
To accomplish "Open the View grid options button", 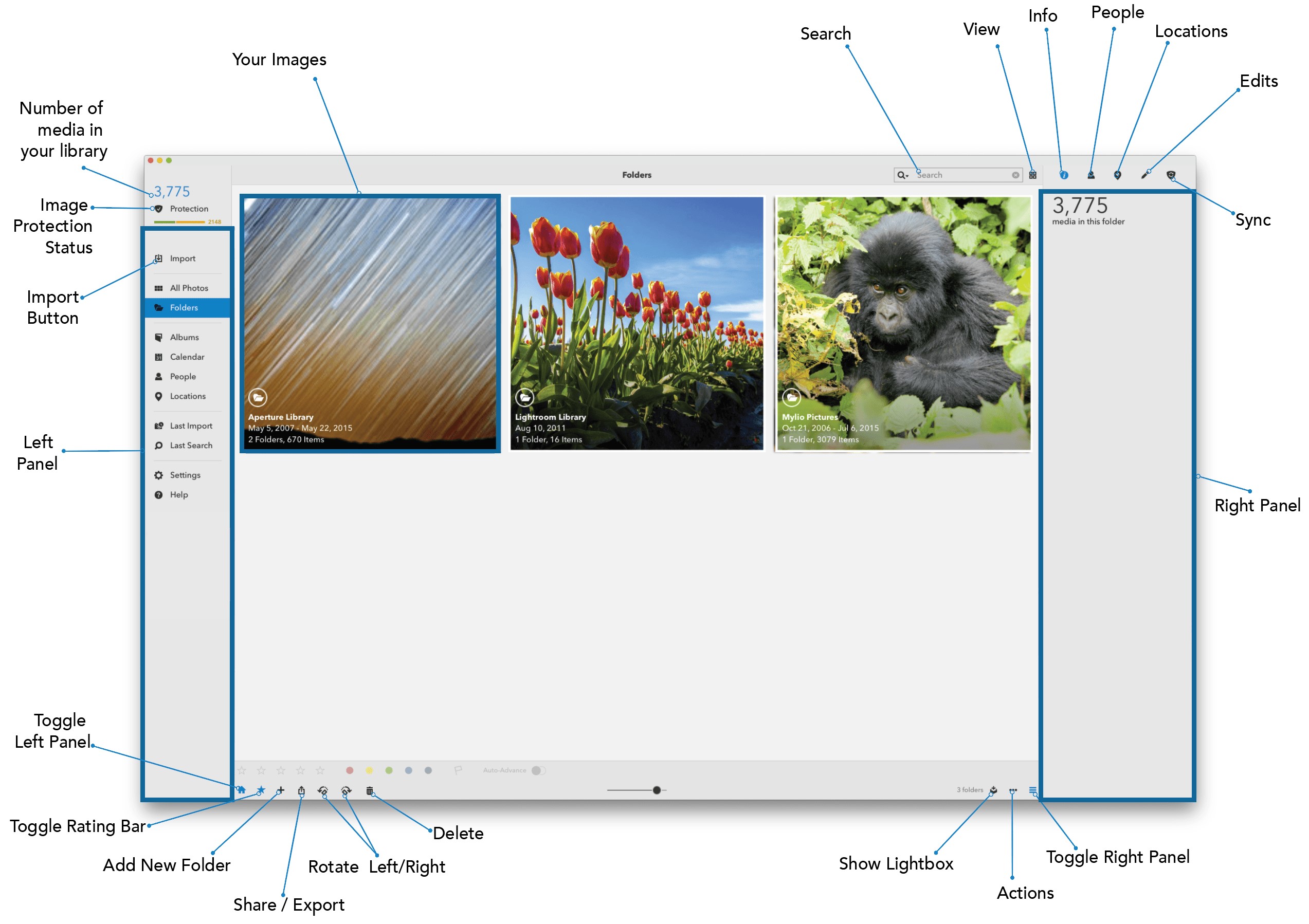I will pos(1032,175).
